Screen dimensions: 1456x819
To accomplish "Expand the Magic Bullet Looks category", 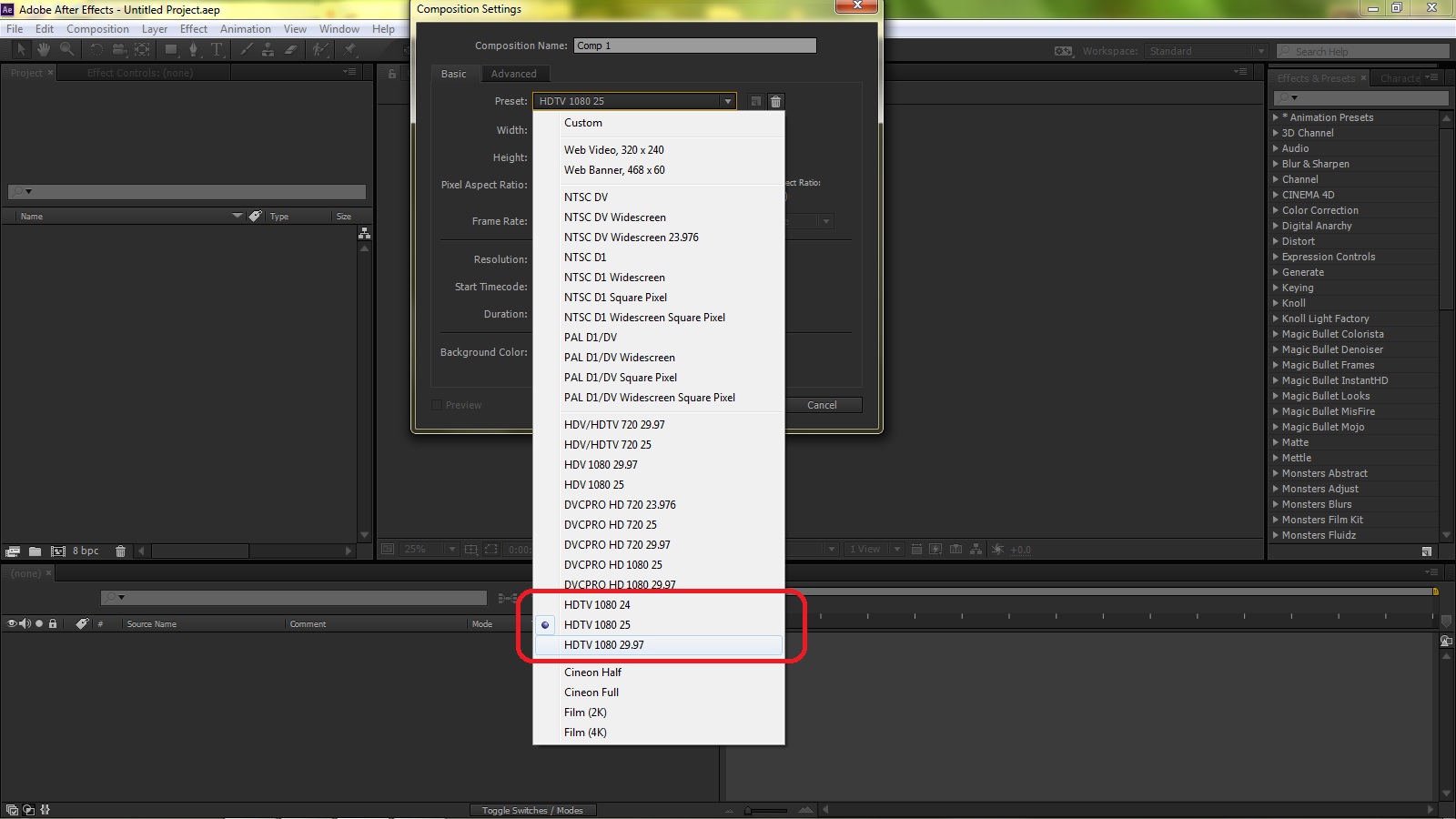I will point(1276,396).
